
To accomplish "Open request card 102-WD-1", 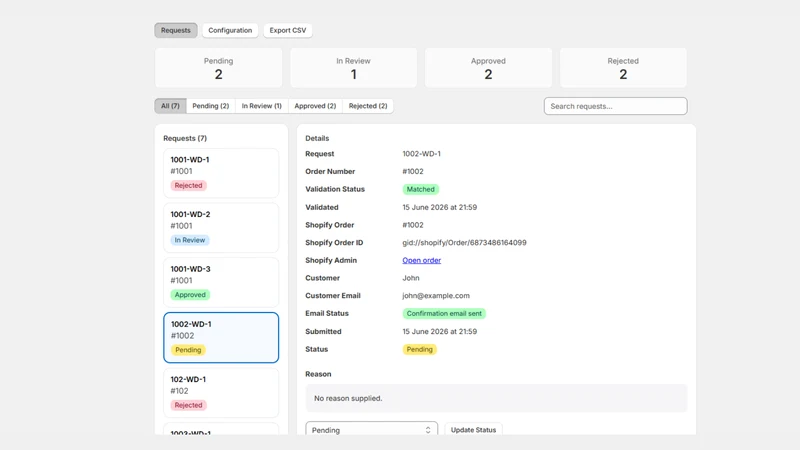I will click(x=221, y=392).
